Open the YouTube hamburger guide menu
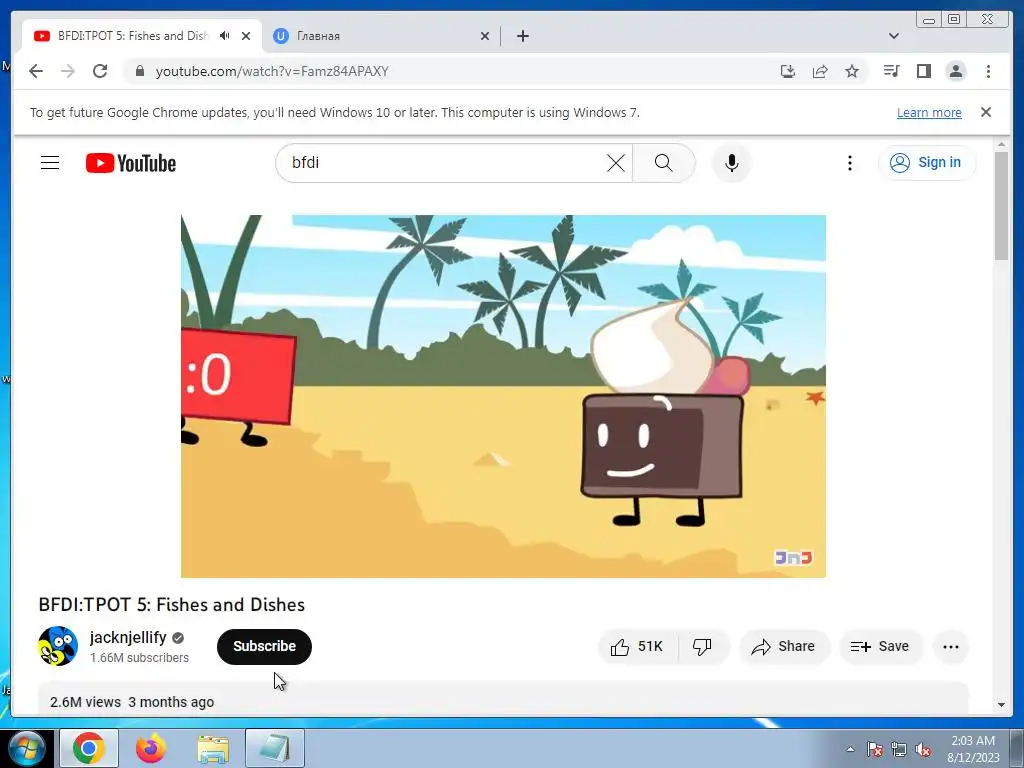 tap(50, 163)
